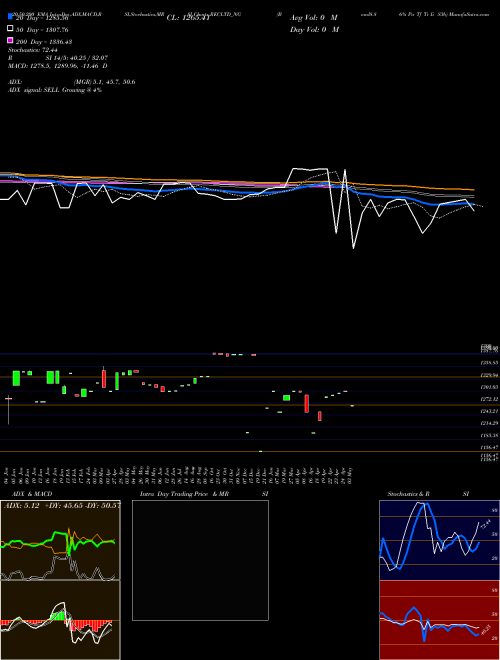Click the 'Intra Day Trading Price' panel heading

[174, 494]
